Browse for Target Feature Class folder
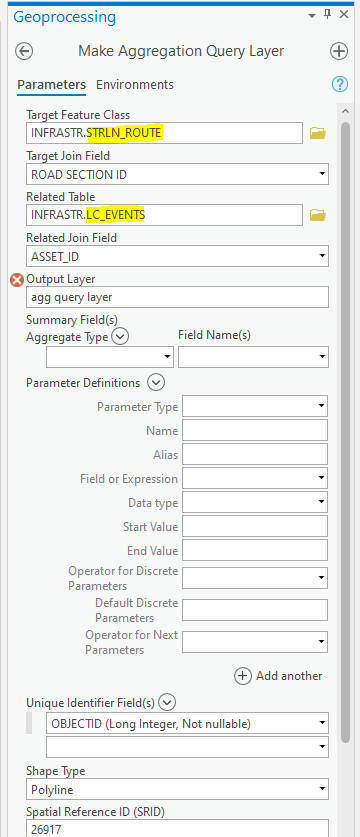The image size is (360, 837). (x=318, y=133)
